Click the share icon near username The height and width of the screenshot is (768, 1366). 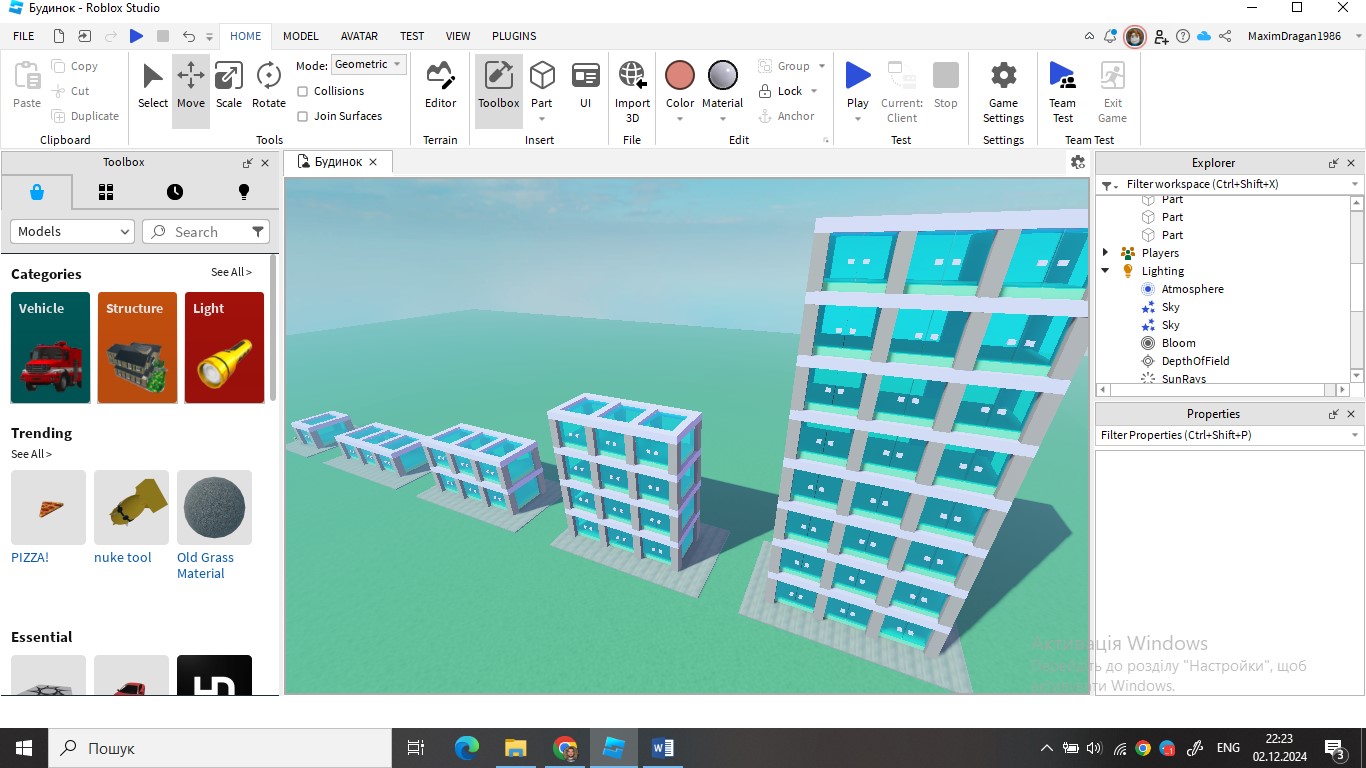pyautogui.click(x=1224, y=36)
